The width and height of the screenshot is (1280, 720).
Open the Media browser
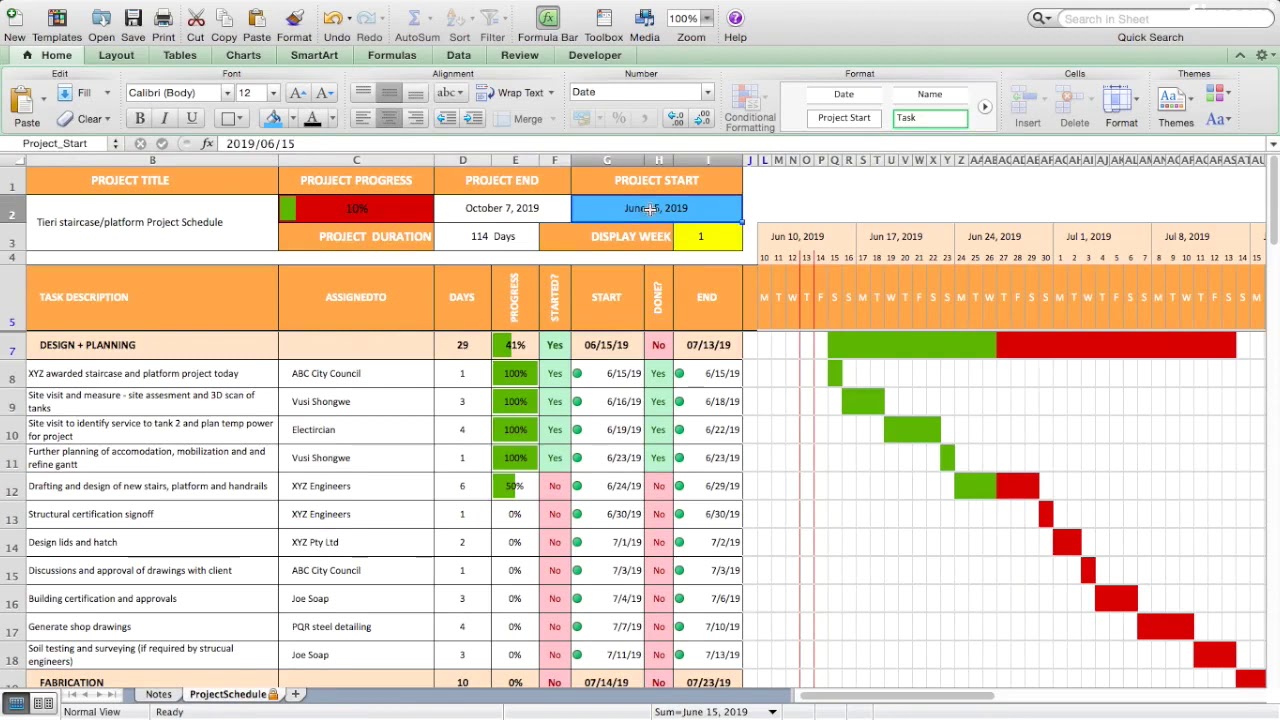644,18
